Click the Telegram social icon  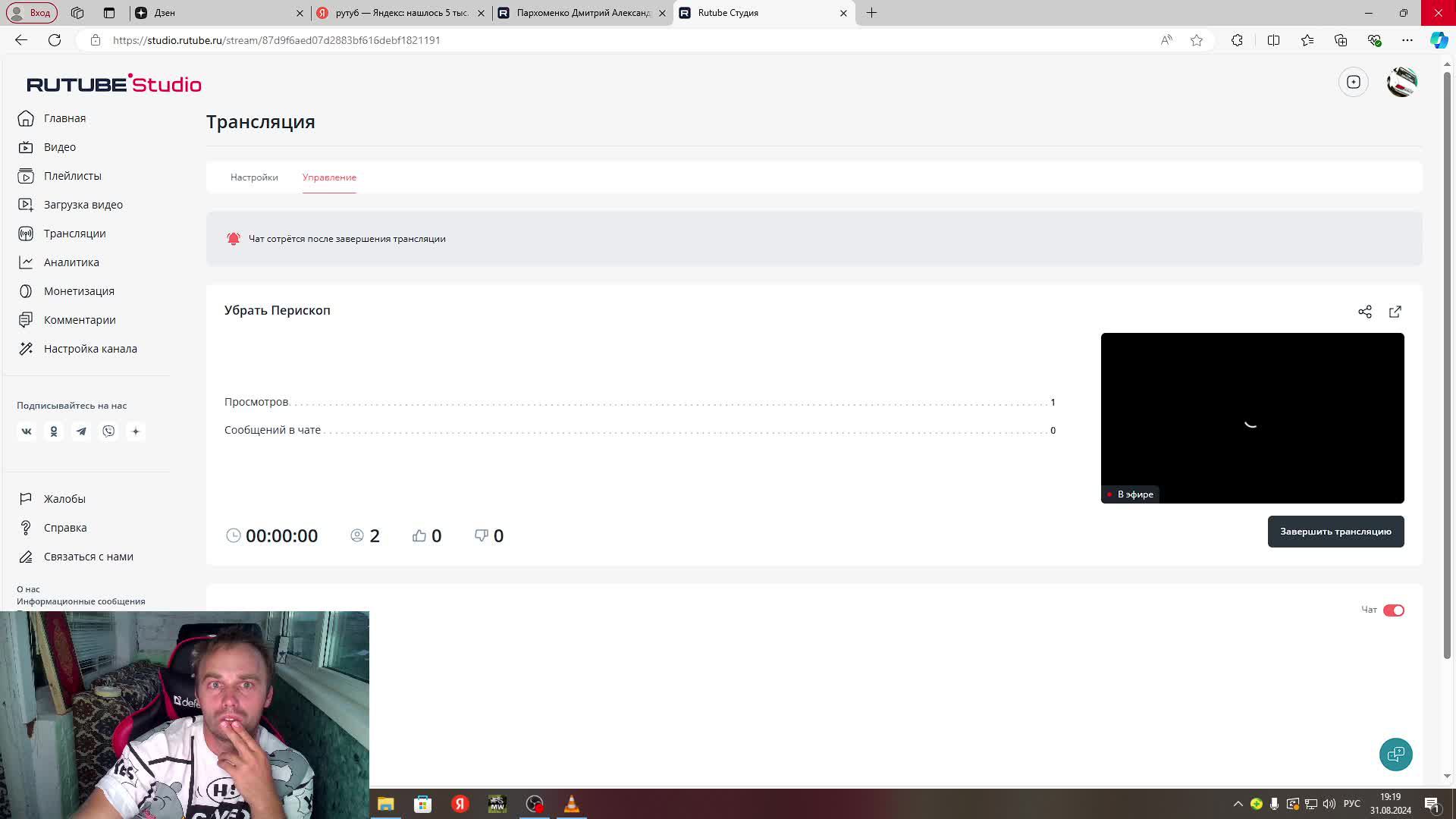coord(81,431)
